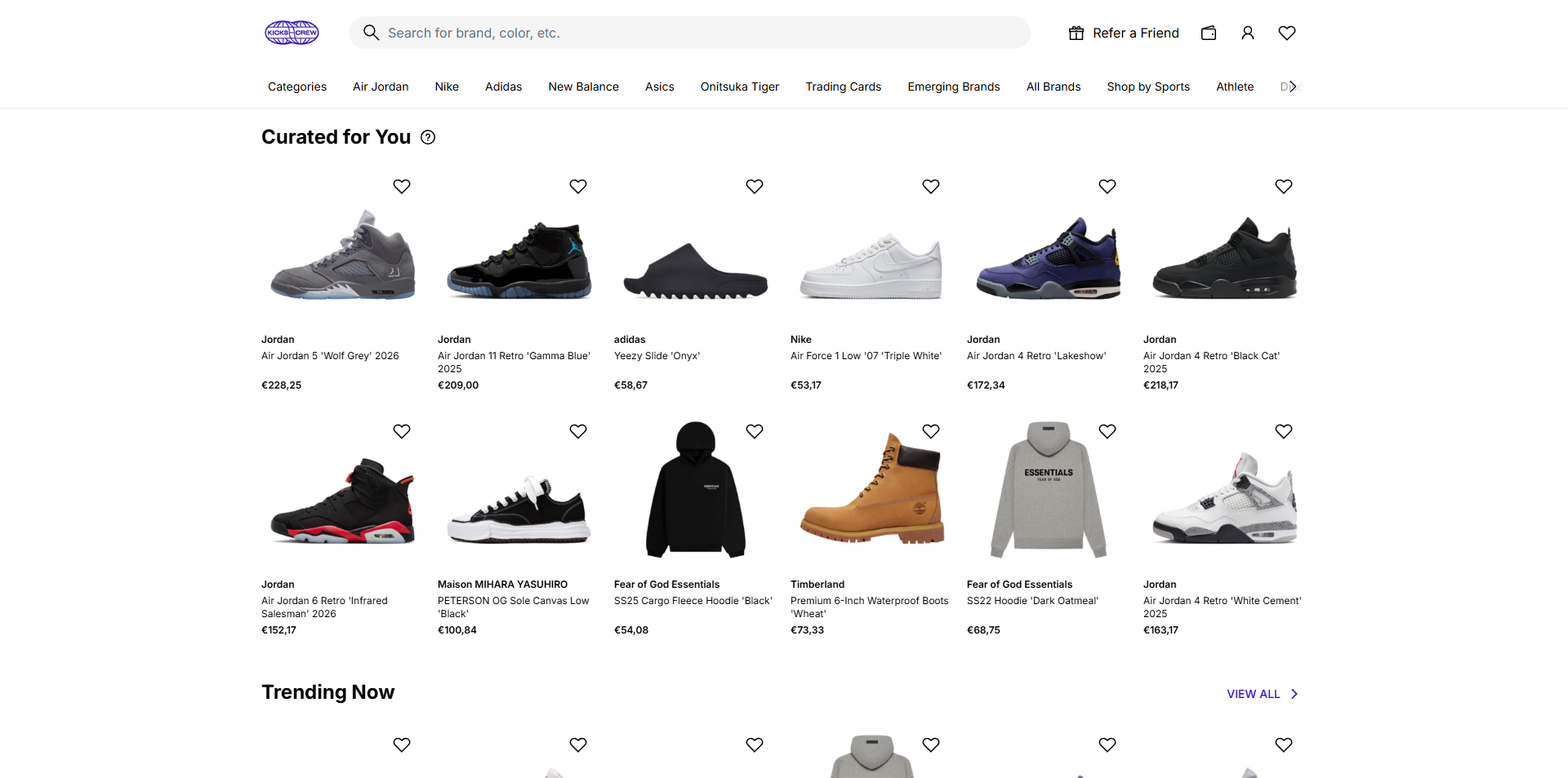The width and height of the screenshot is (1568, 778).
Task: Expand the Categories menu
Action: (x=296, y=87)
